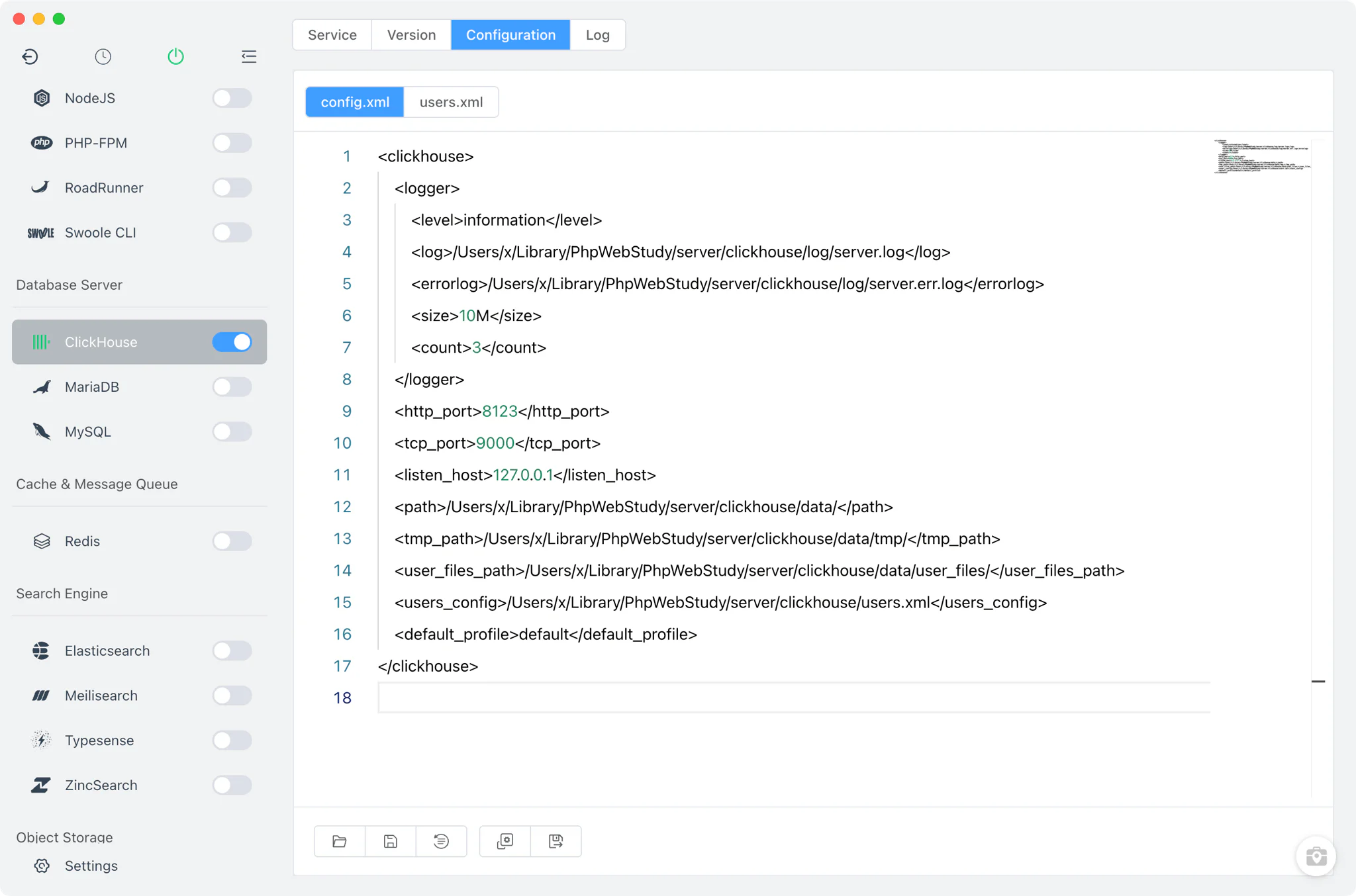The height and width of the screenshot is (896, 1356).
Task: Click the count 3 line
Action: pos(478,347)
